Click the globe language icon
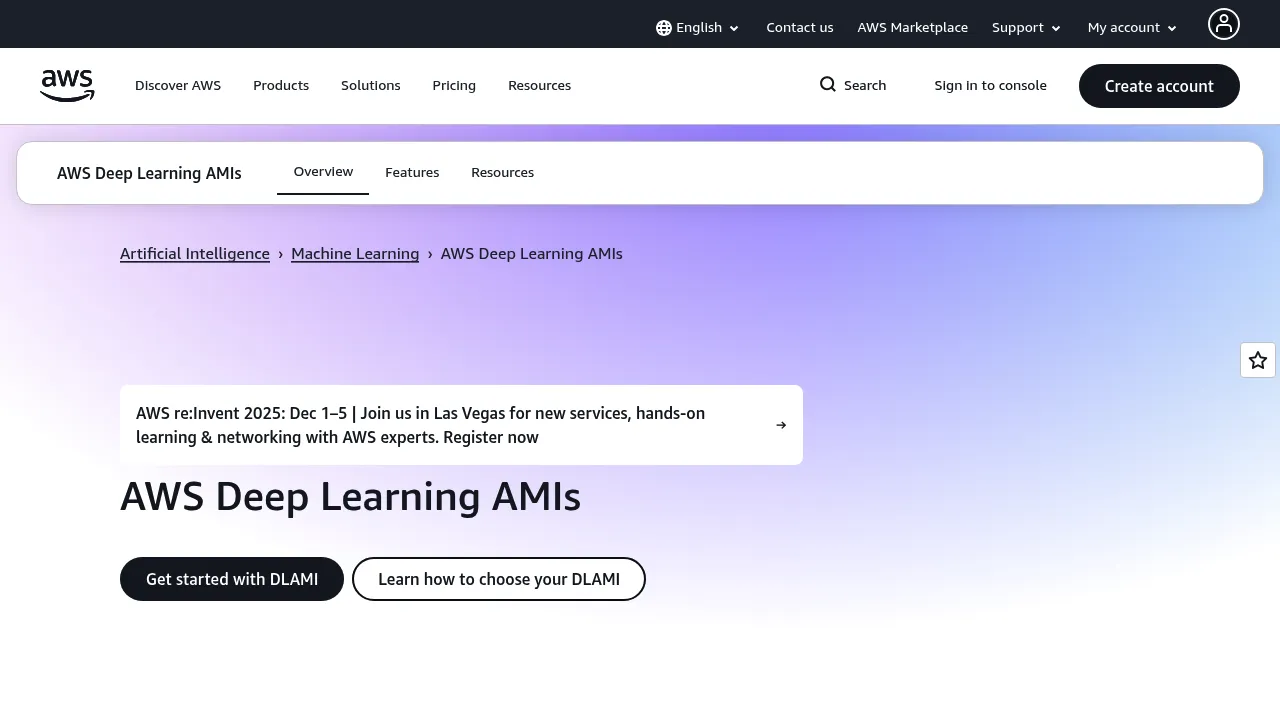This screenshot has height=720, width=1280. [x=664, y=28]
